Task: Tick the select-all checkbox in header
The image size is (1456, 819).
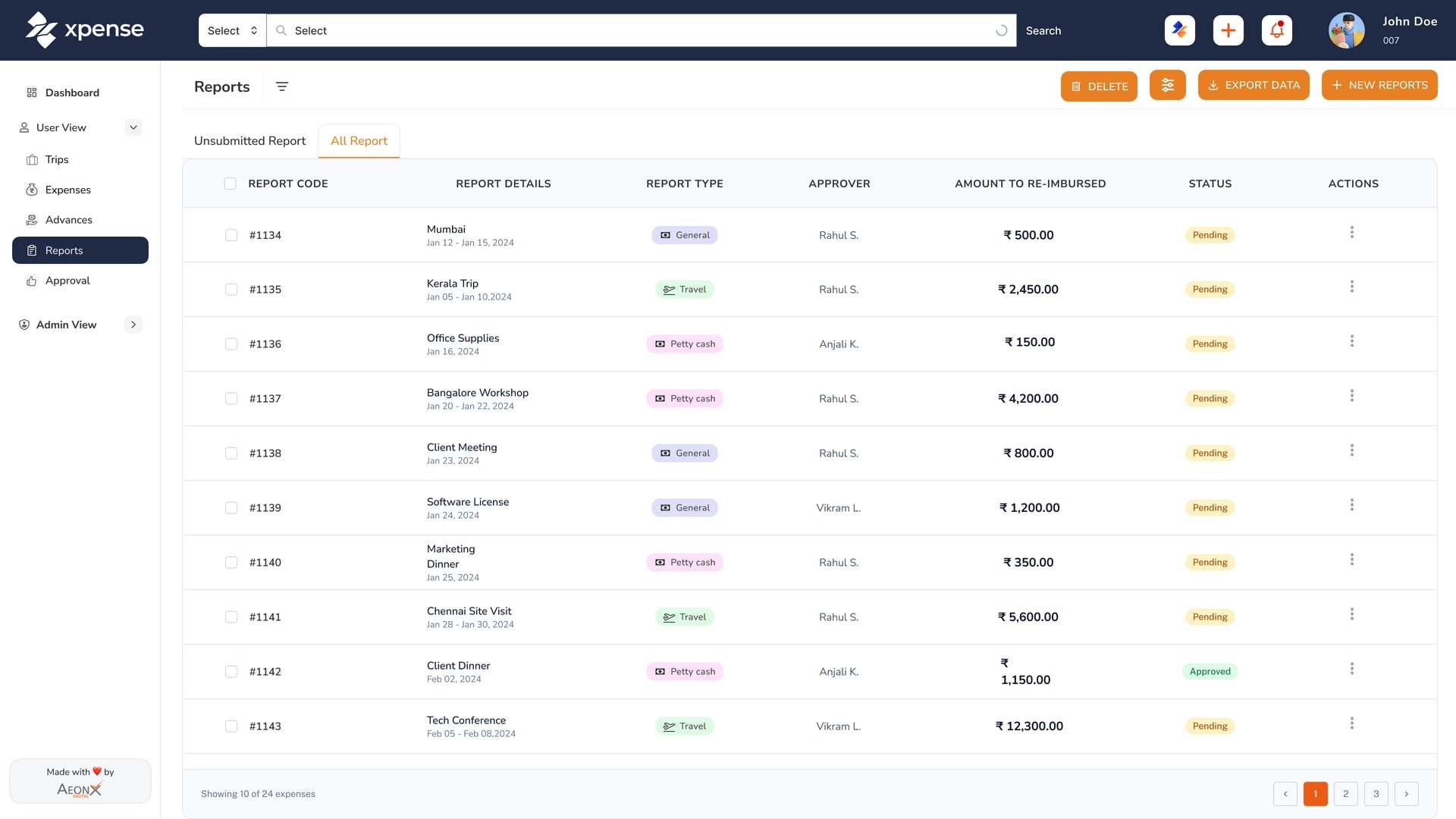Action: click(231, 184)
